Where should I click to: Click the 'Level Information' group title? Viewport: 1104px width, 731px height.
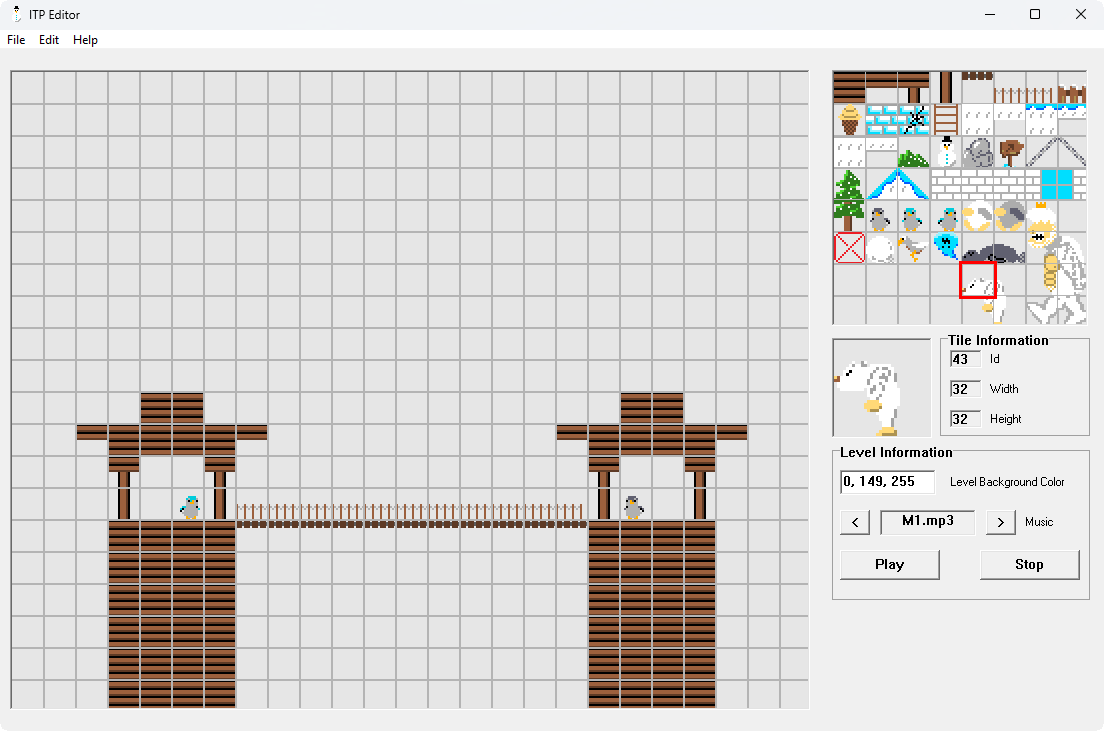click(x=896, y=453)
